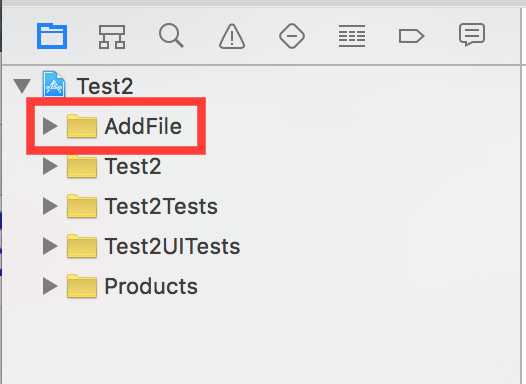Select the Test2UITests folder

pos(153,246)
